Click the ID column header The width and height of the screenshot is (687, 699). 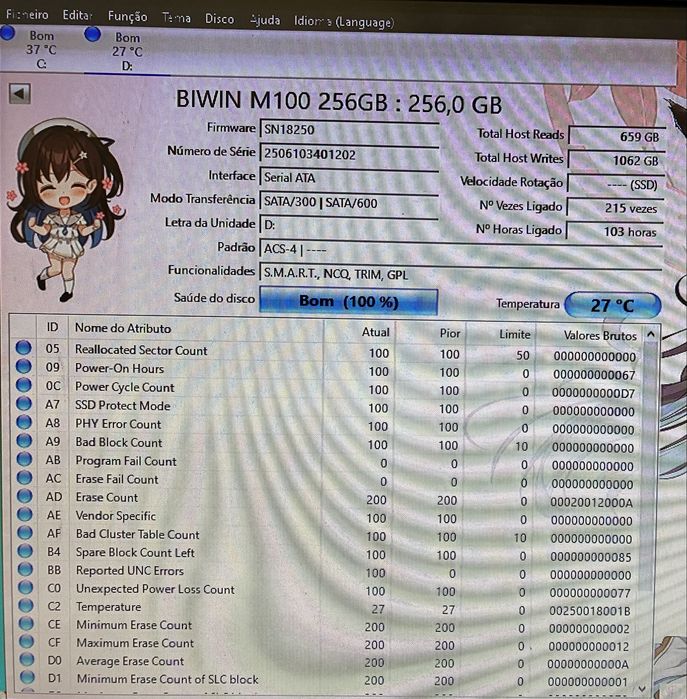52,328
